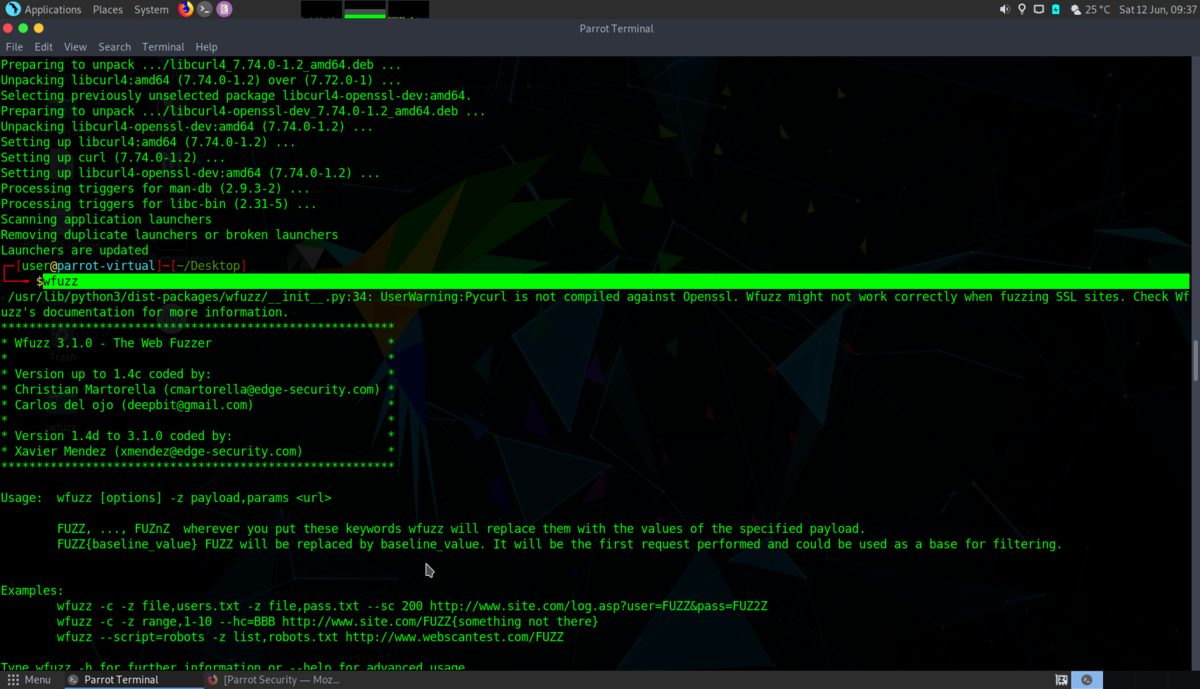Close the Parrot Terminal window with red button
This screenshot has width=1200, height=689.
(x=9, y=28)
